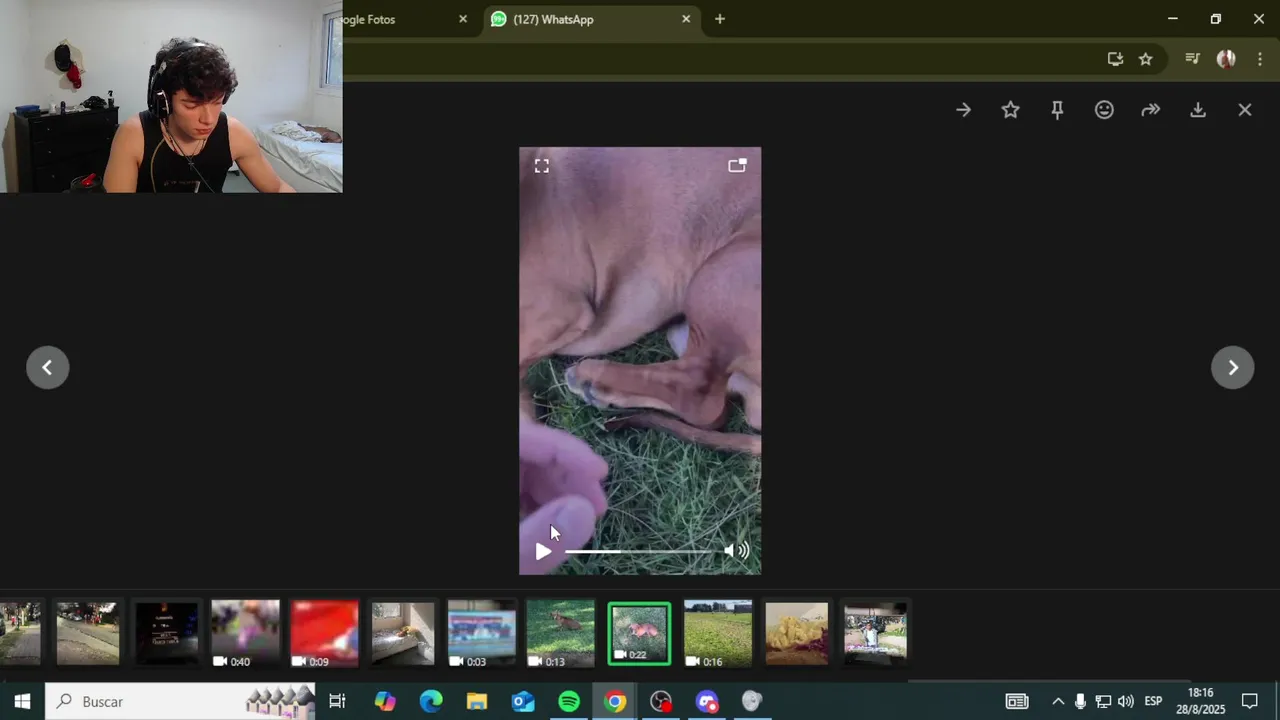The width and height of the screenshot is (1280, 720).
Task: Open Windows notification center
Action: coord(1250,702)
